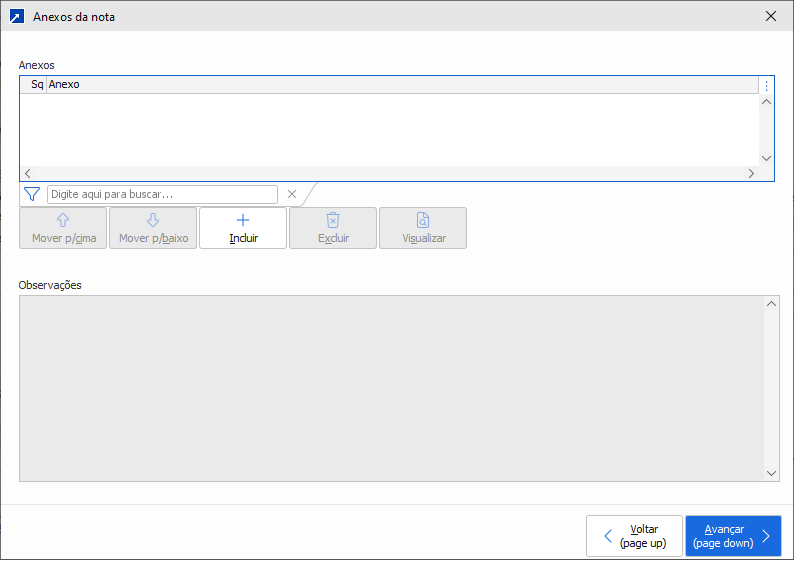Click the Anexo column header
The height and width of the screenshot is (567, 808).
400,85
